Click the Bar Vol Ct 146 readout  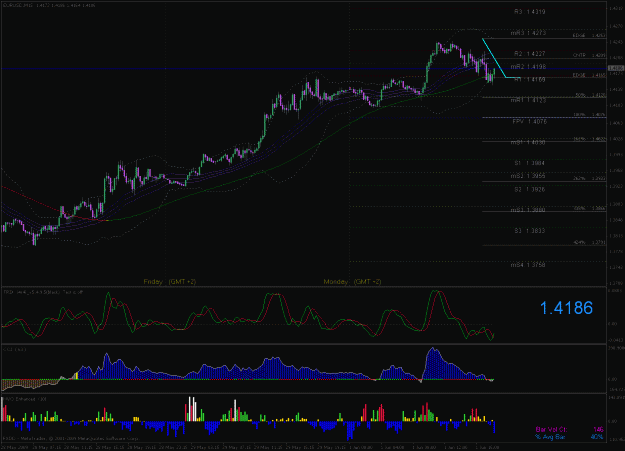tap(570, 429)
